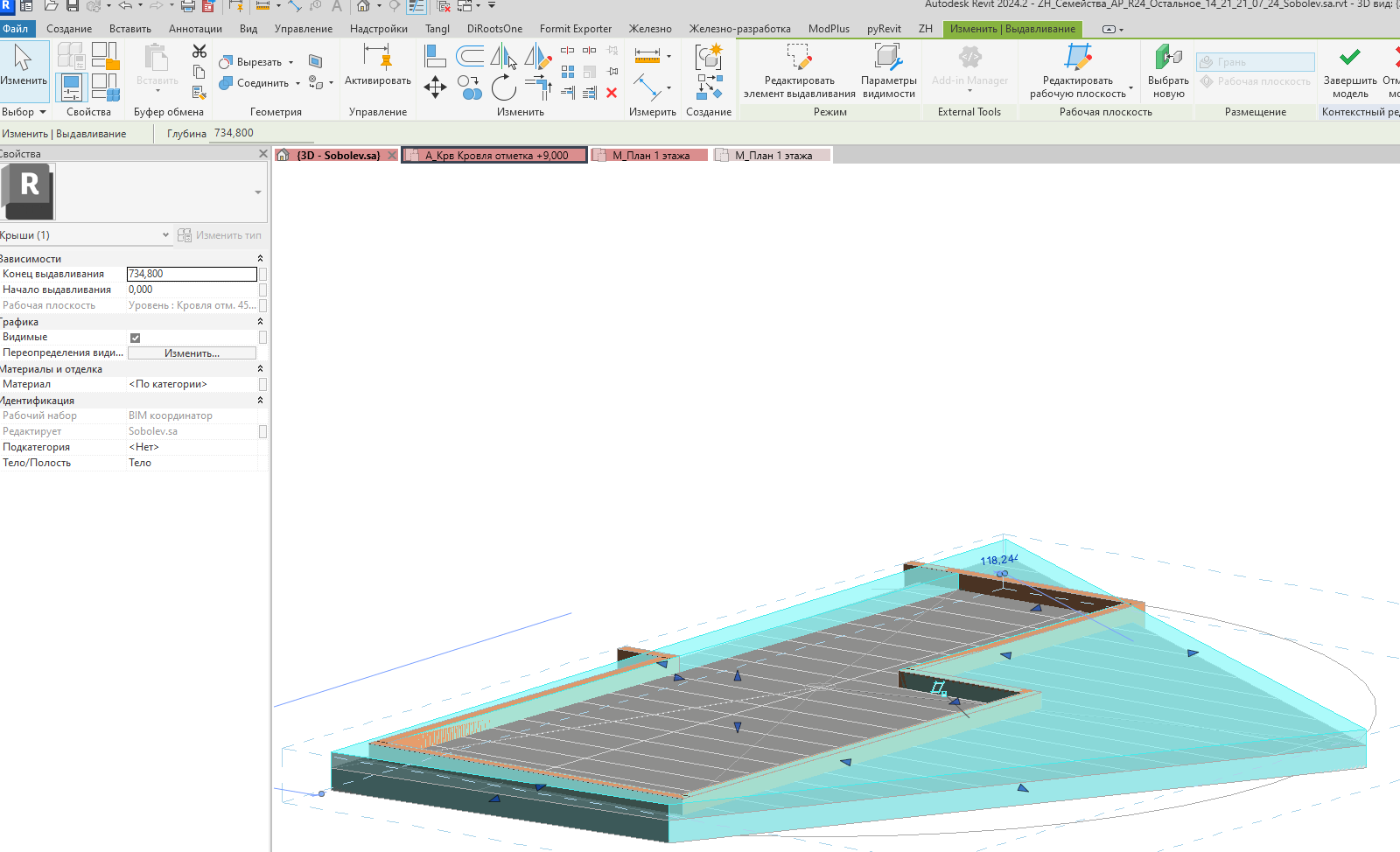The image size is (1400, 852).
Task: Click associate parameter box for Видимые row
Action: click(262, 337)
